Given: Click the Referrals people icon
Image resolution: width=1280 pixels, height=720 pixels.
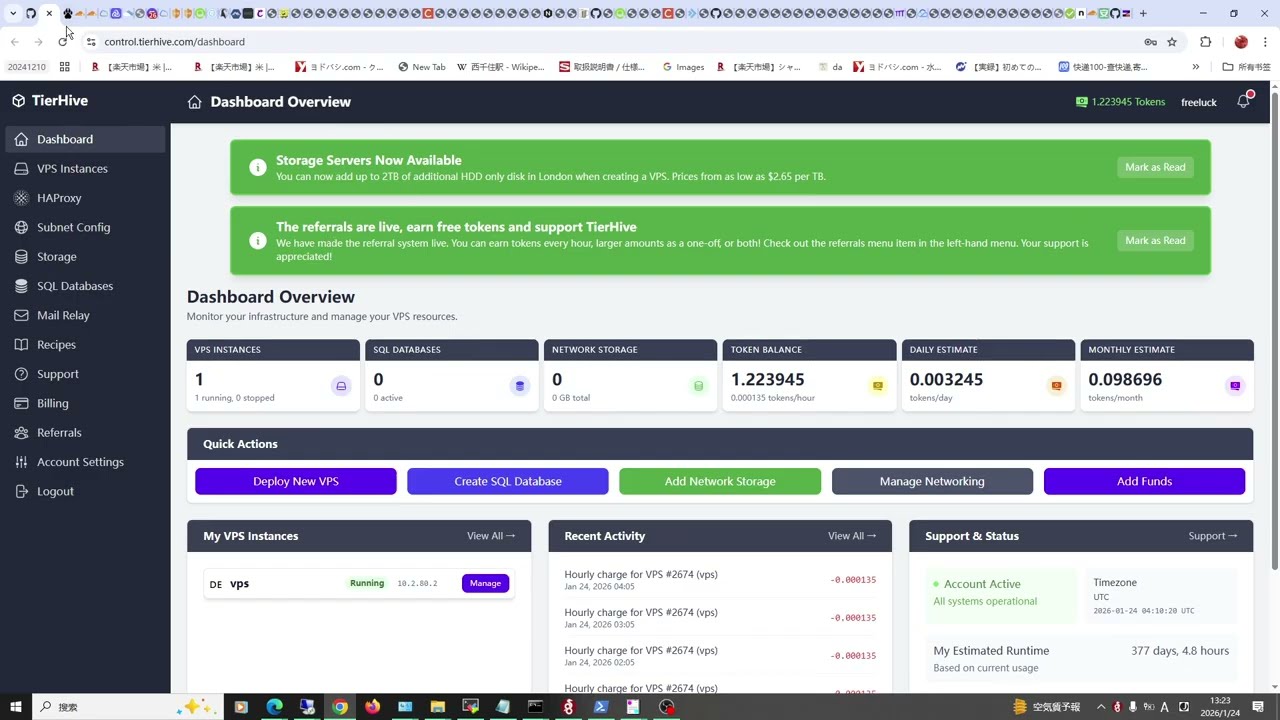Looking at the screenshot, I should click(21, 433).
